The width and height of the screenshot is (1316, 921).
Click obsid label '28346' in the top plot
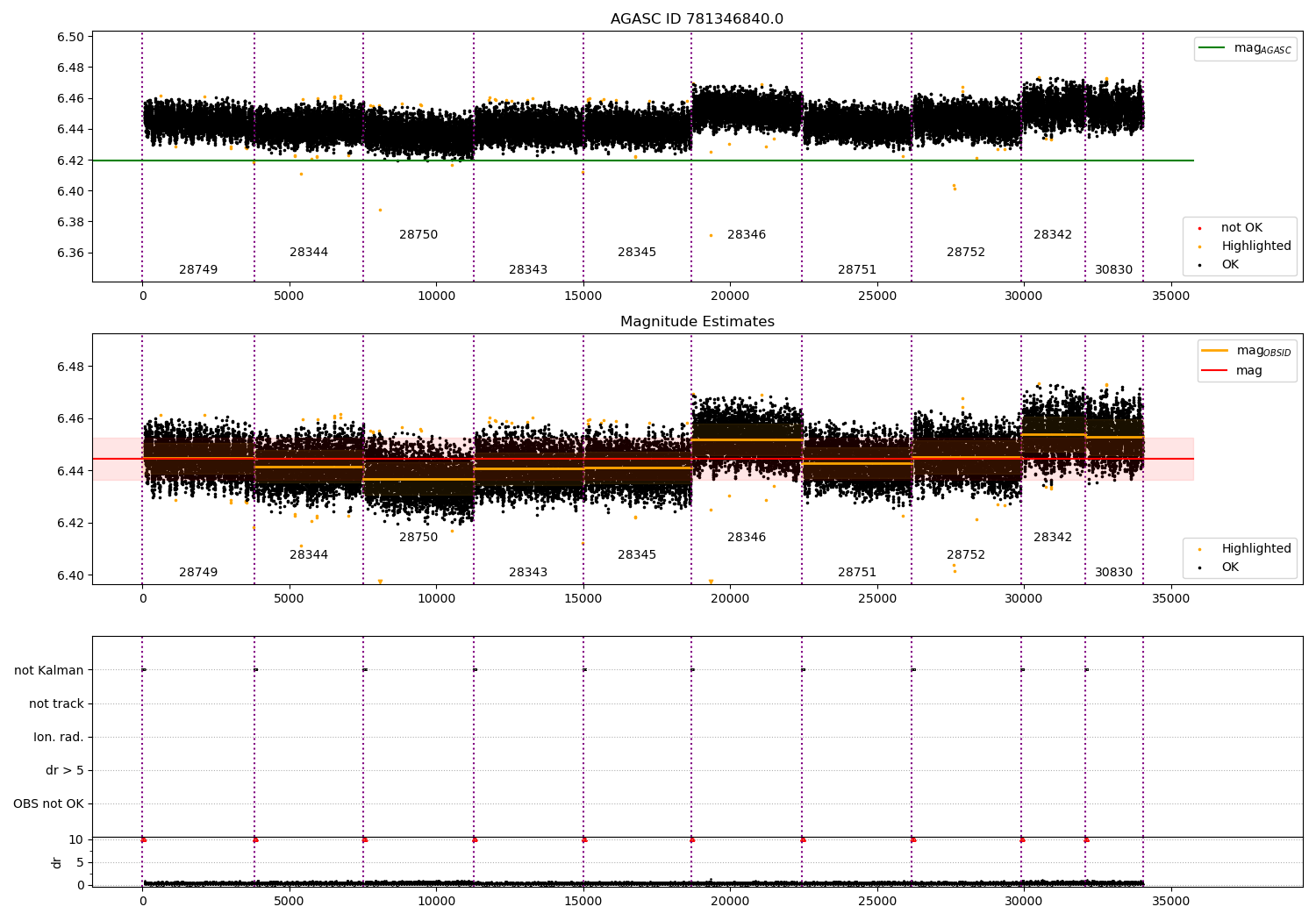tap(747, 234)
